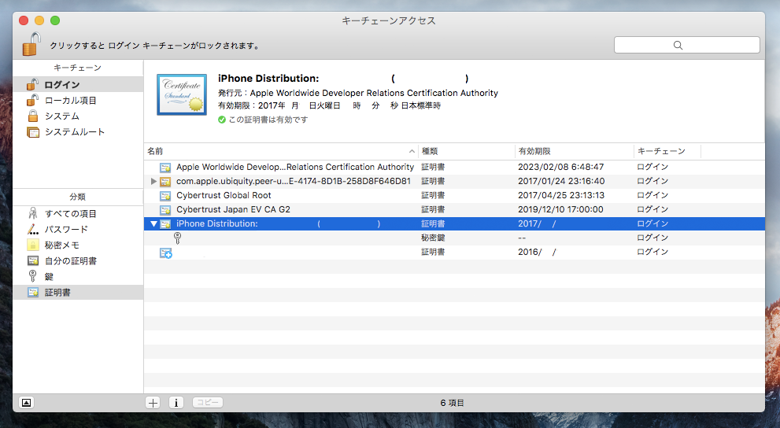Click the システムルート folder icon
This screenshot has width=780, height=428.
click(x=33, y=132)
